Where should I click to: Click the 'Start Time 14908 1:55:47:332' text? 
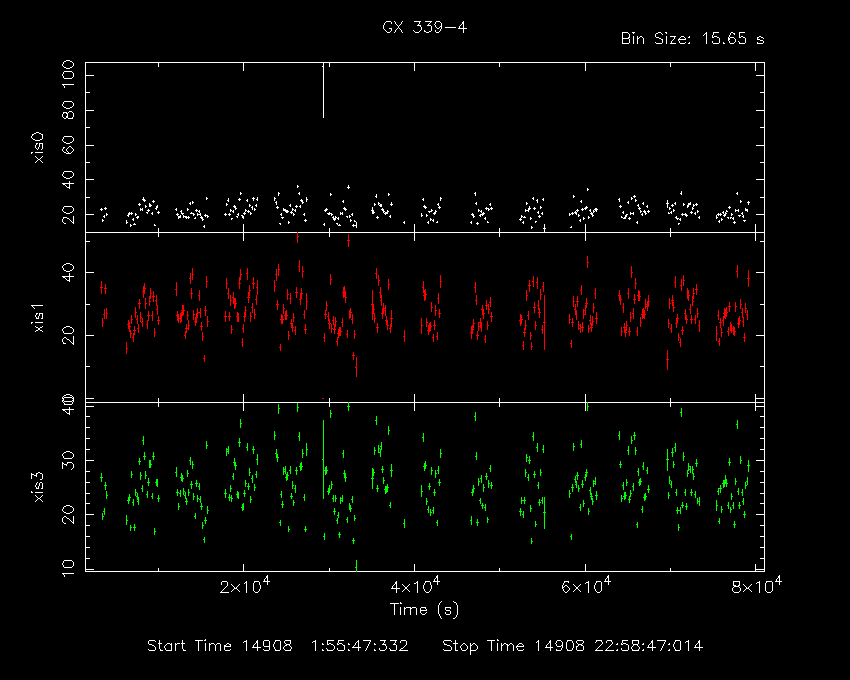278,646
